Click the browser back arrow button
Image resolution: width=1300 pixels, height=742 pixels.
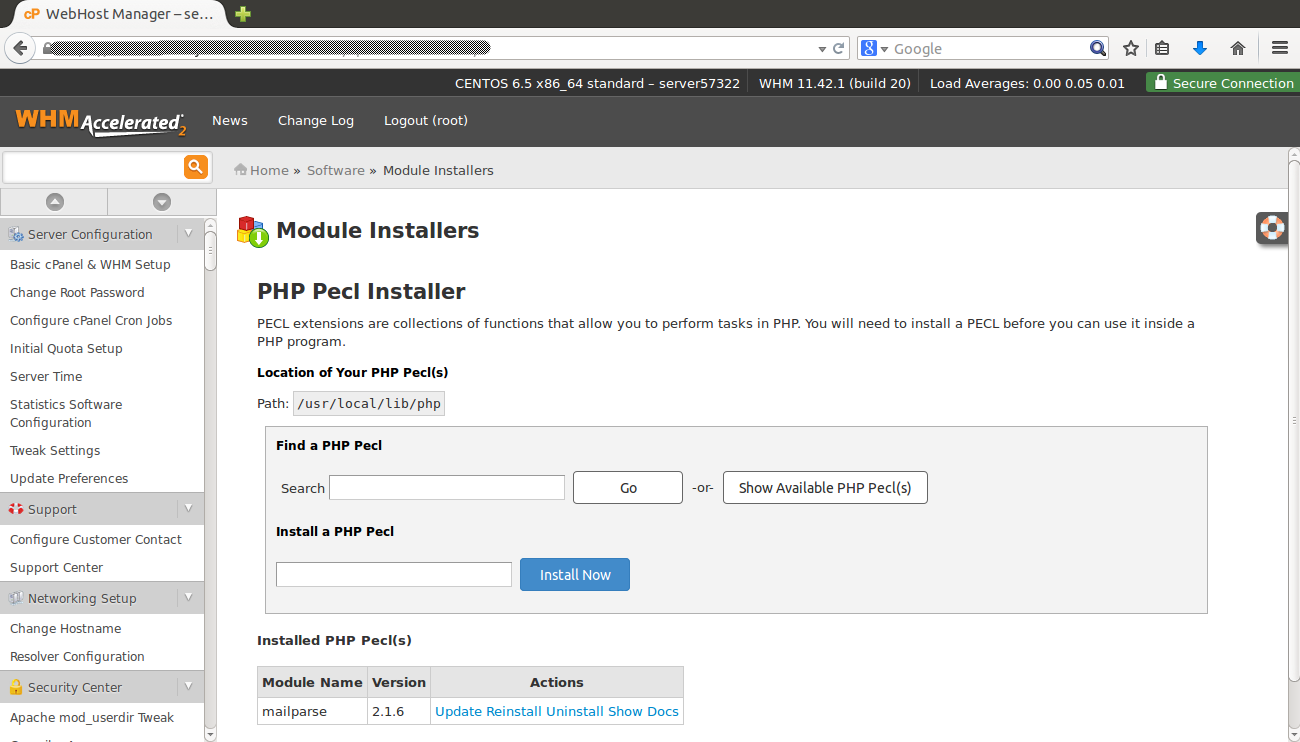point(19,48)
